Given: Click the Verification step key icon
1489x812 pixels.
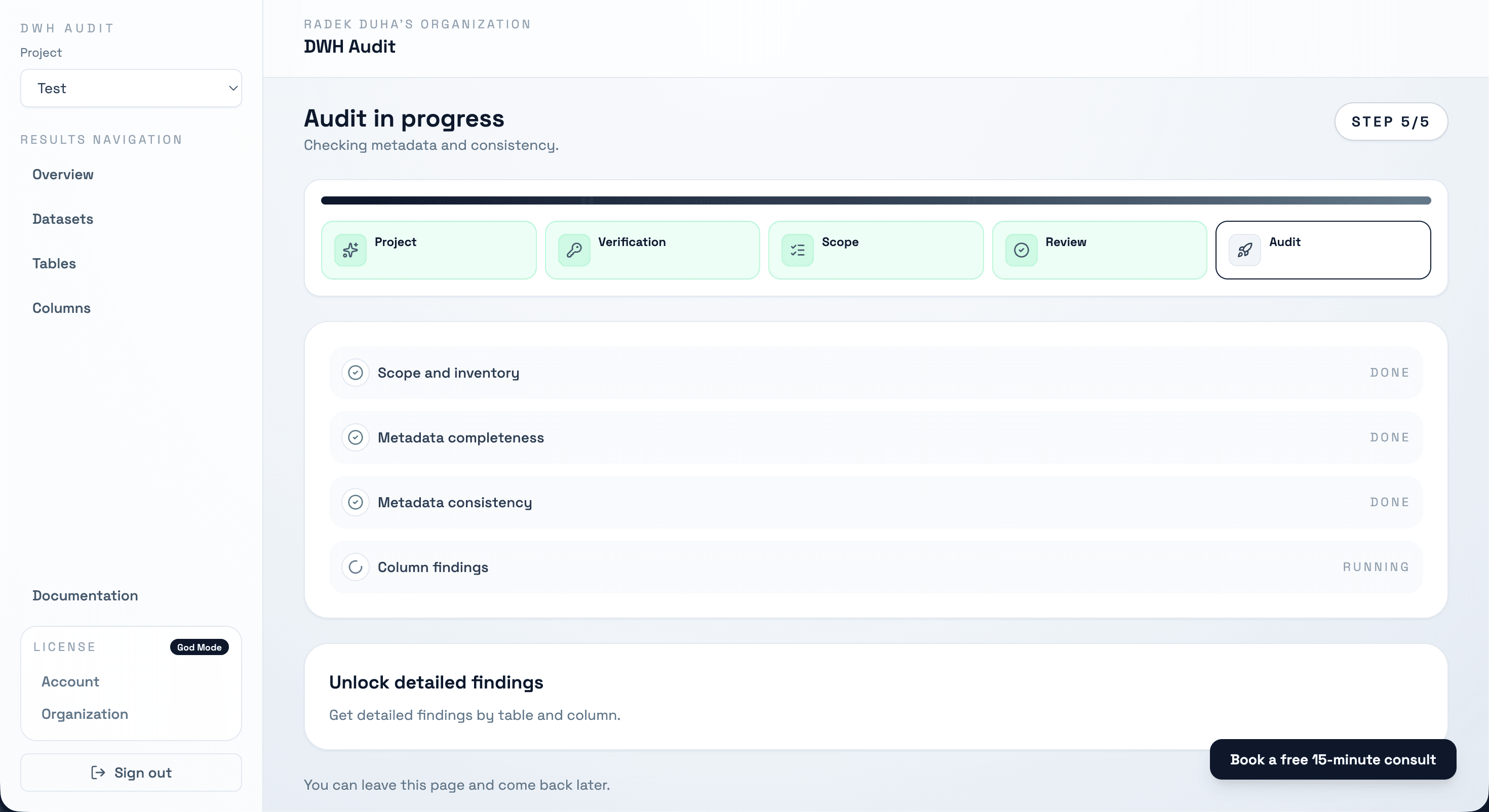Looking at the screenshot, I should tap(573, 250).
